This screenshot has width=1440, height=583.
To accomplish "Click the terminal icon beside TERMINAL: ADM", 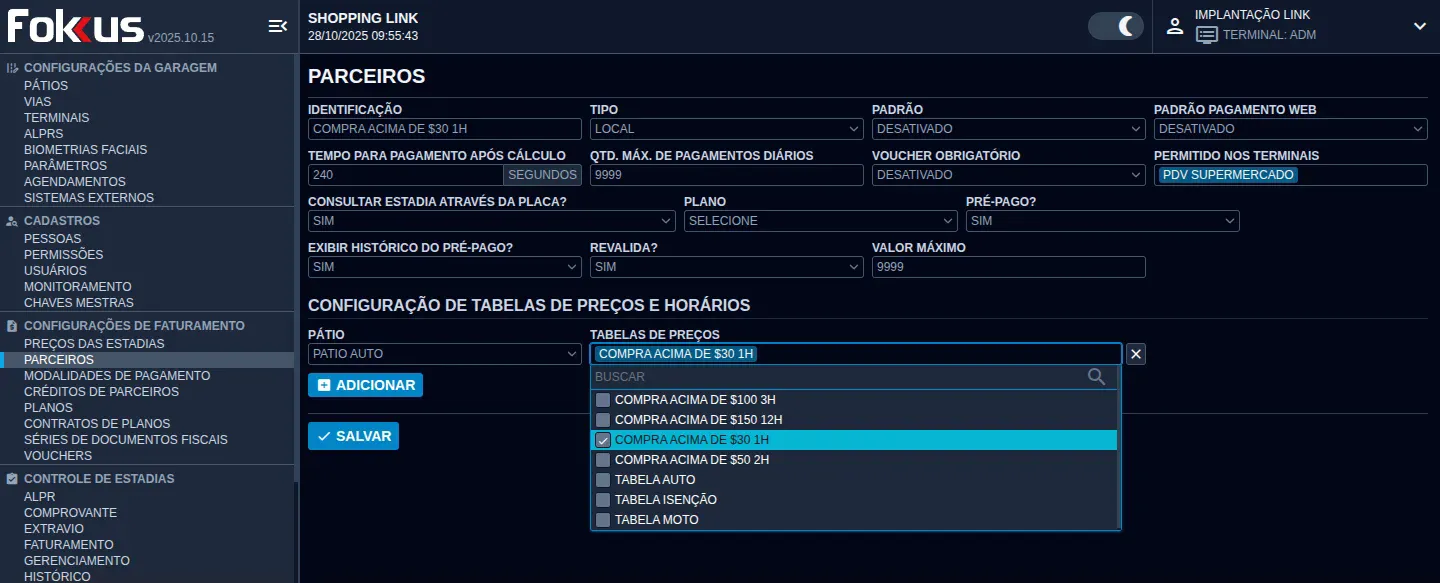I will [x=1207, y=35].
